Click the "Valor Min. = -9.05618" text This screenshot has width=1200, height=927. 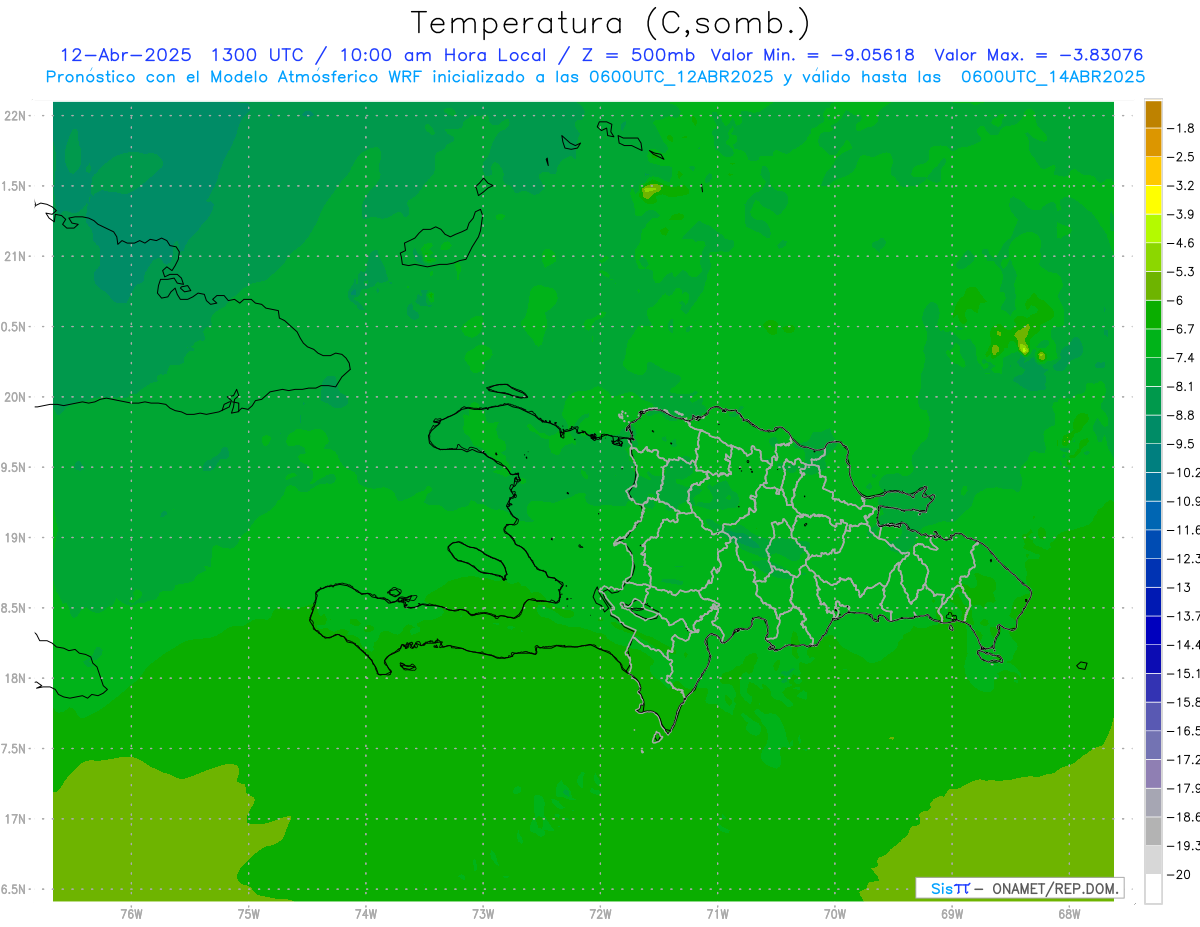pos(812,55)
